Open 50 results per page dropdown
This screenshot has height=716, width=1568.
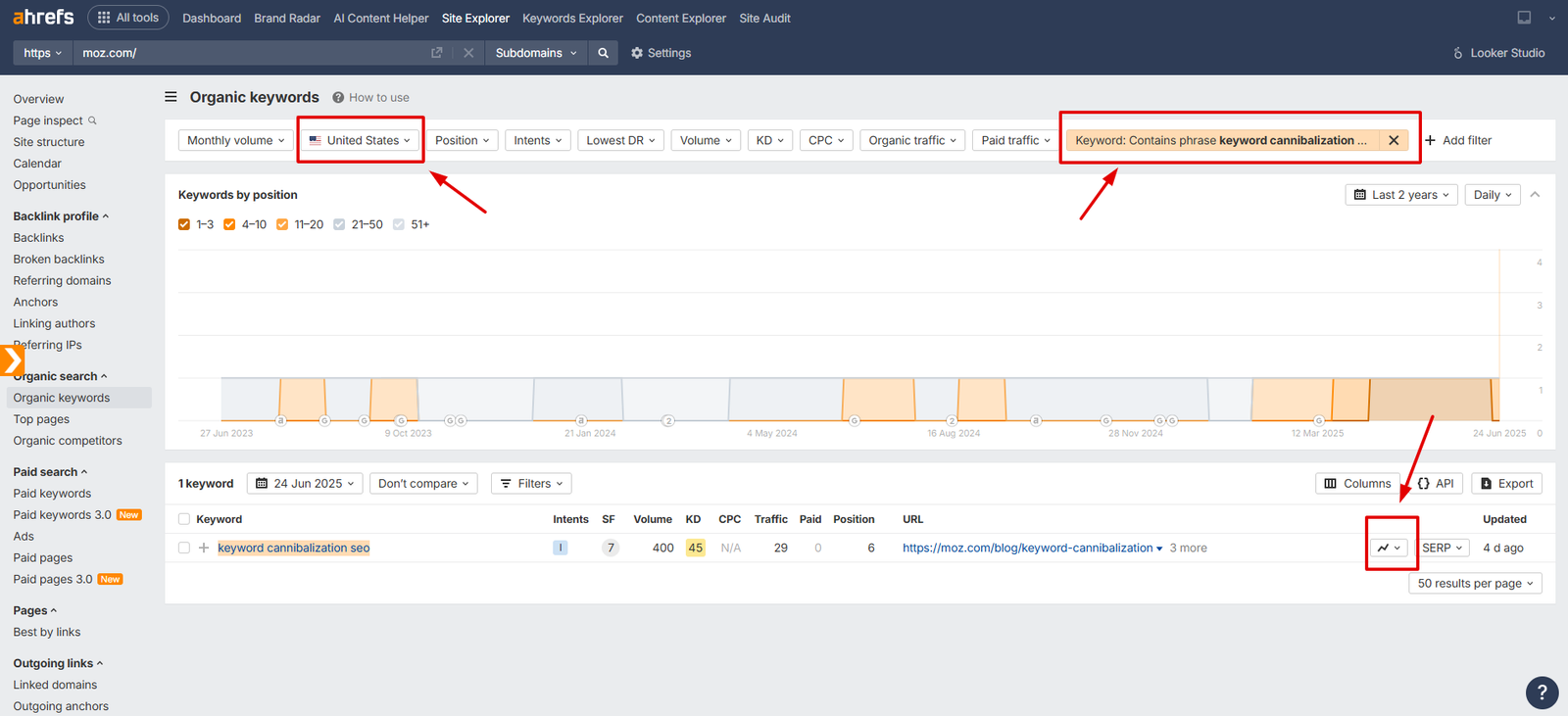tap(1476, 584)
